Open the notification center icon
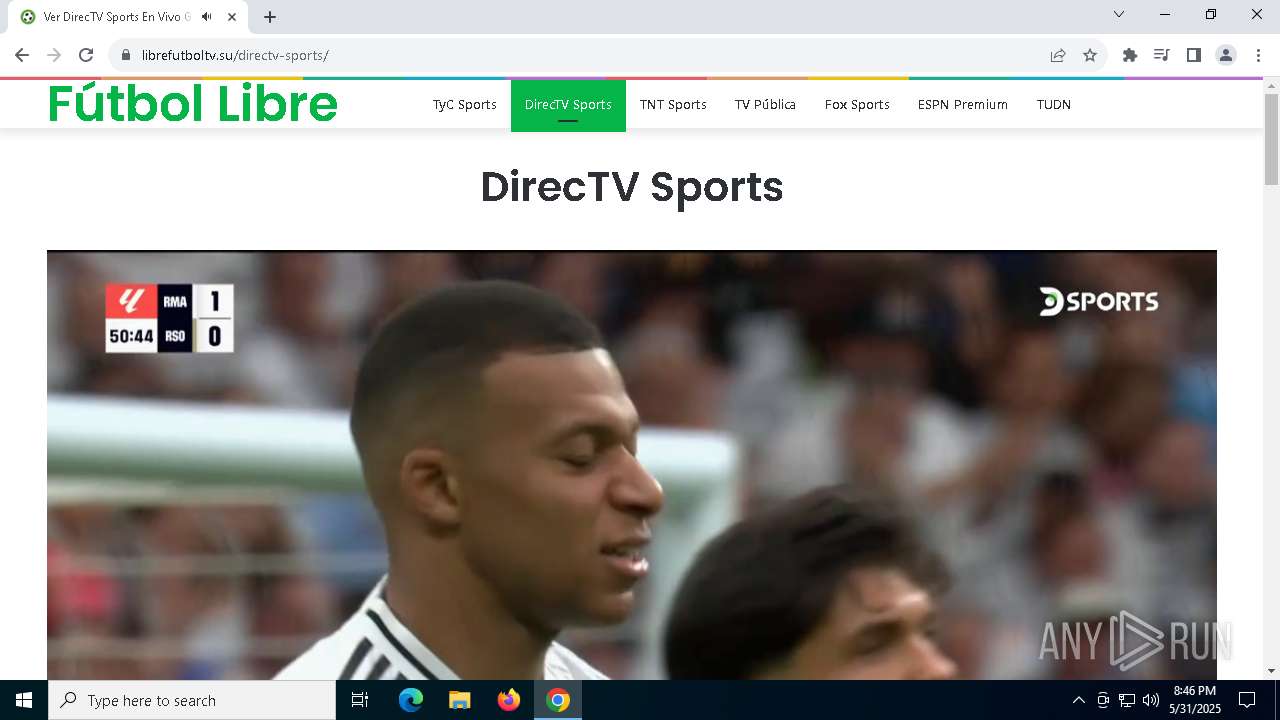This screenshot has height=720, width=1280. (x=1247, y=700)
